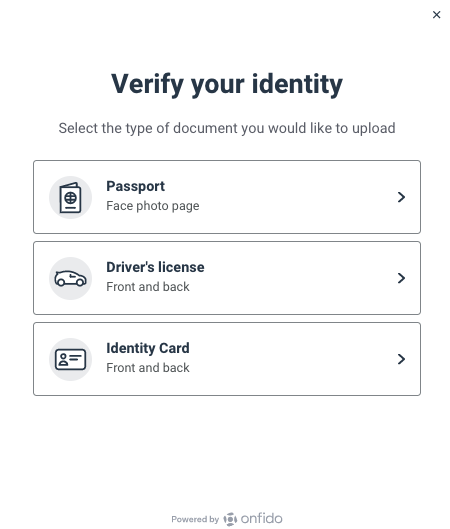Click the Onfido logo symbol
The height and width of the screenshot is (529, 450).
pyautogui.click(x=230, y=519)
